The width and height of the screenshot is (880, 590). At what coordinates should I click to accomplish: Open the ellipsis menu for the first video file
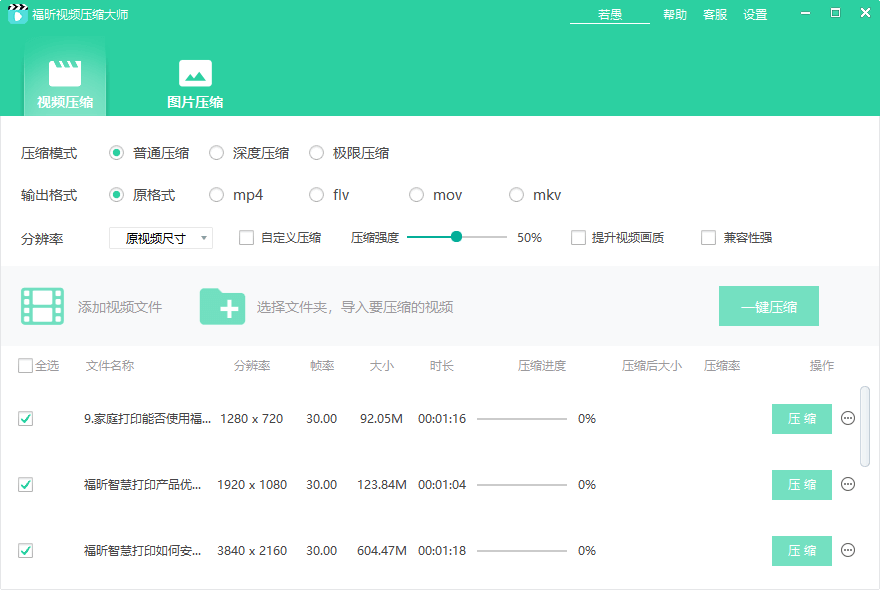(847, 419)
